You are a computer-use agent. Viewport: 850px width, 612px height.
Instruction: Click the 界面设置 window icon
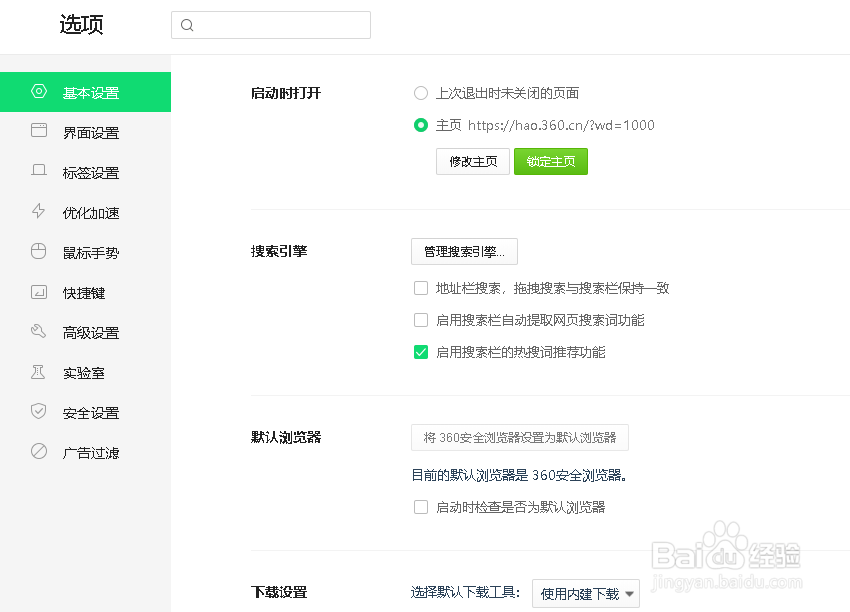[x=39, y=130]
